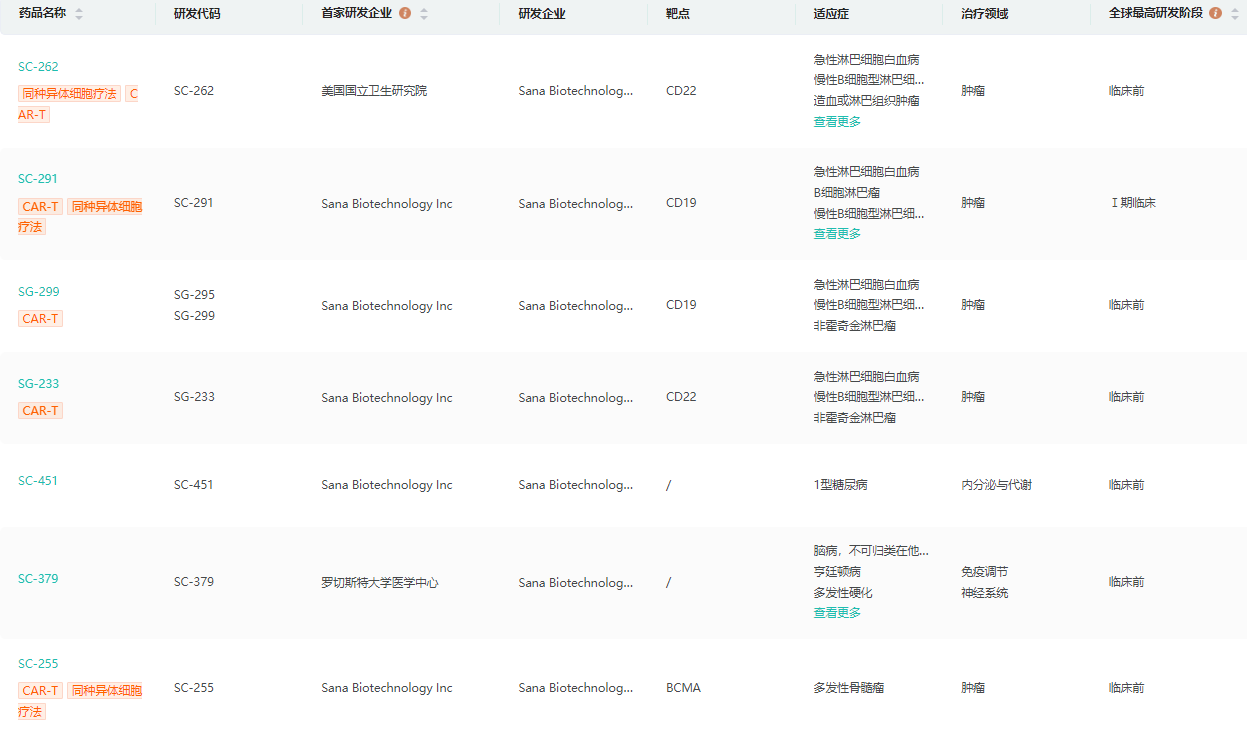This screenshot has height=731, width=1247.
Task: Click 神经系统 in SC-379 row
Action: click(x=985, y=593)
